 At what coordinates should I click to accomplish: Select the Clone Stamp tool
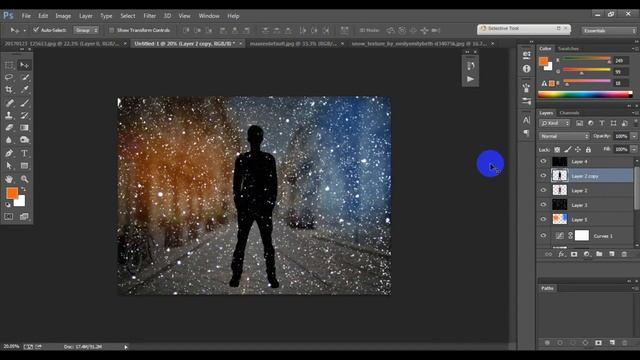coord(9,115)
